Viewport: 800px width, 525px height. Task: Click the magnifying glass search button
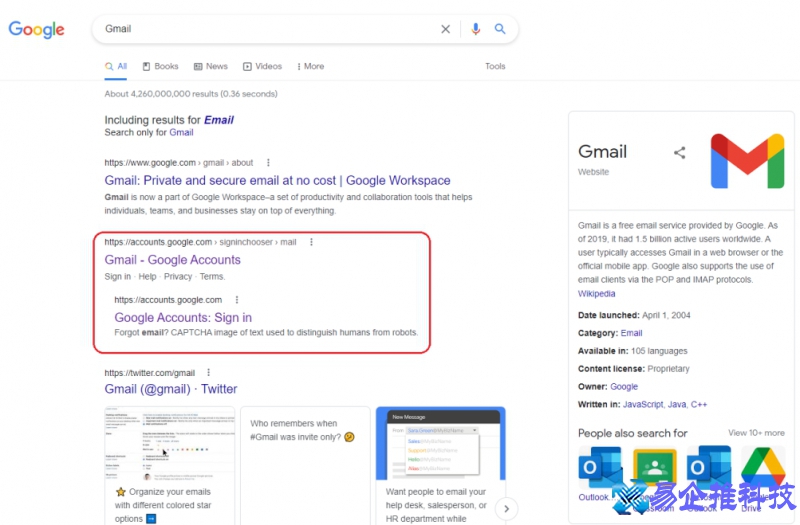(500, 29)
